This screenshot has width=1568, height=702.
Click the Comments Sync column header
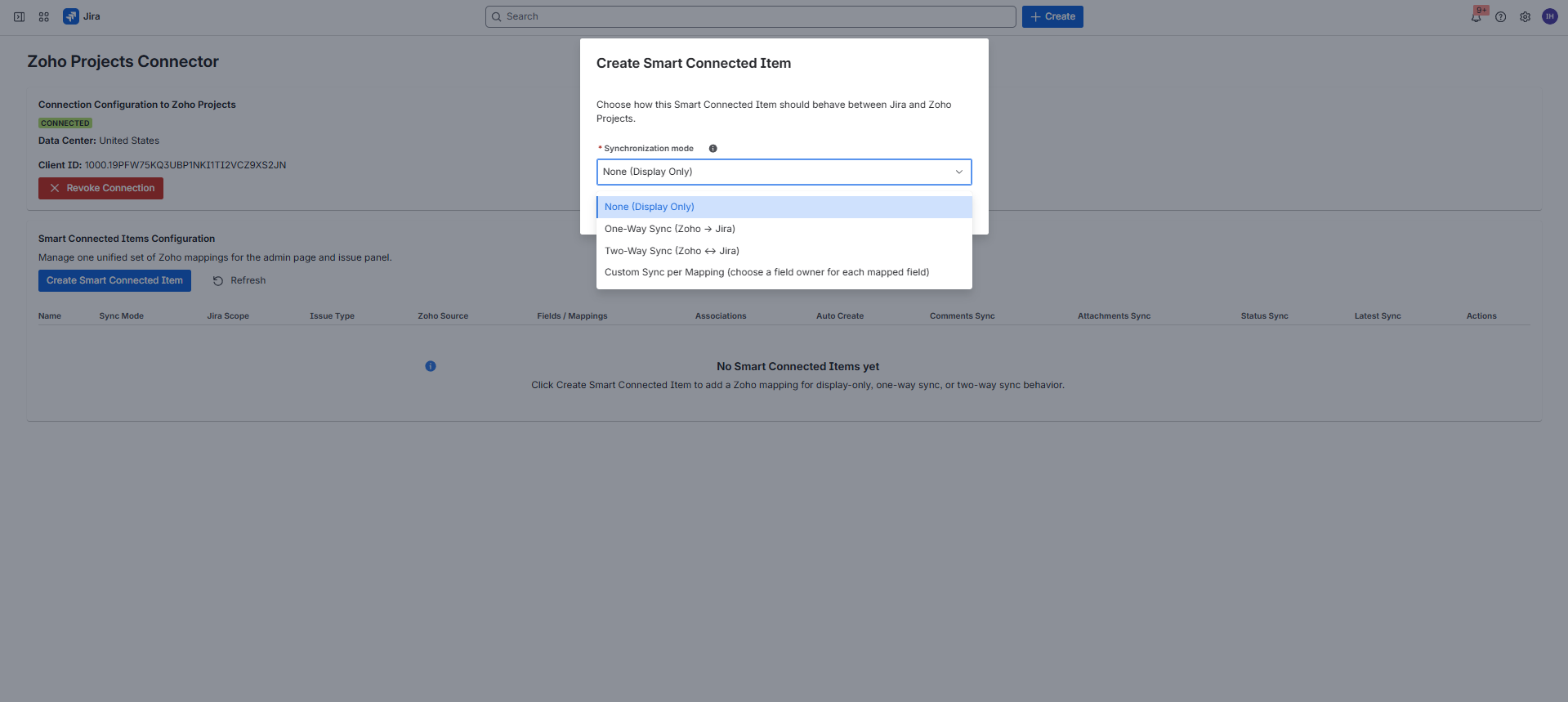[x=963, y=316]
